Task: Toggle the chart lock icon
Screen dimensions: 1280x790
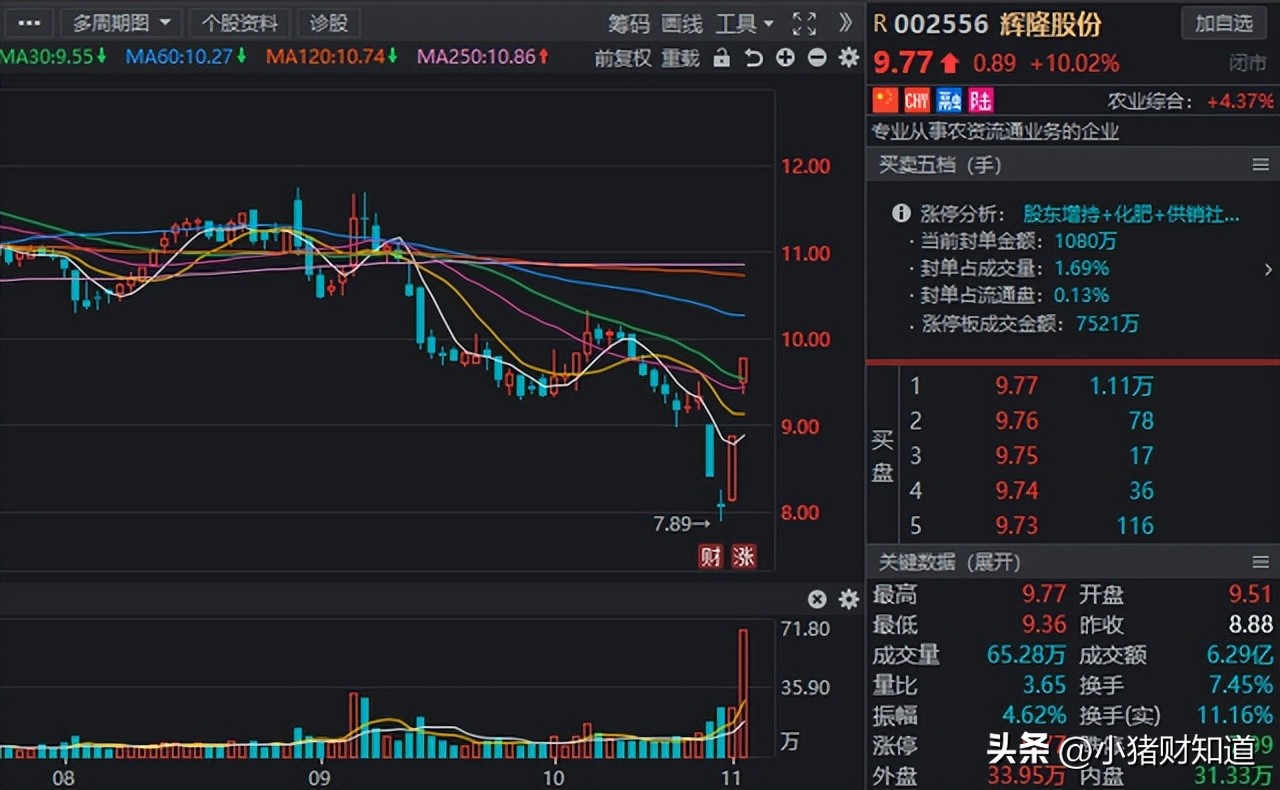Action: pyautogui.click(x=723, y=58)
